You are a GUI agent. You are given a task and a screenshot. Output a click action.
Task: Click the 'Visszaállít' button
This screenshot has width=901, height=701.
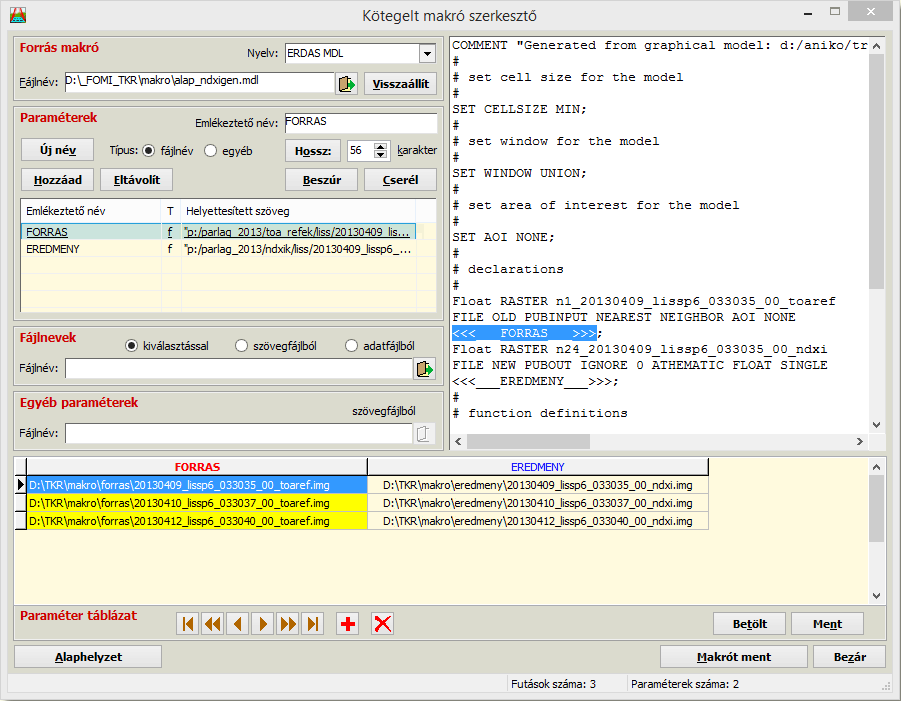tap(400, 83)
